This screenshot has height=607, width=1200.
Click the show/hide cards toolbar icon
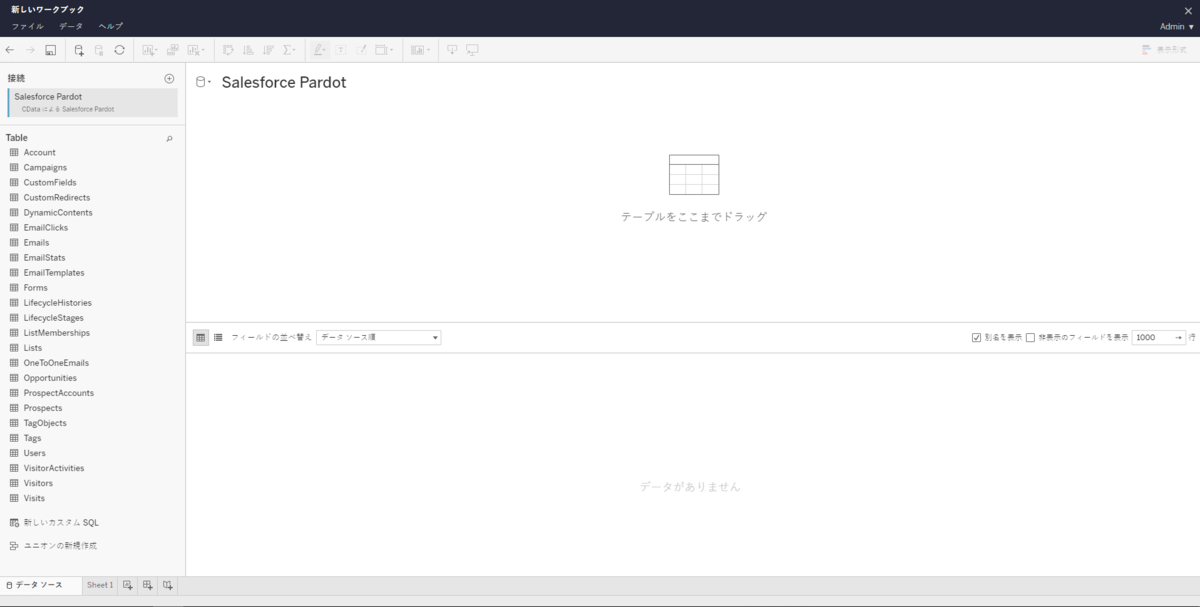coord(420,50)
